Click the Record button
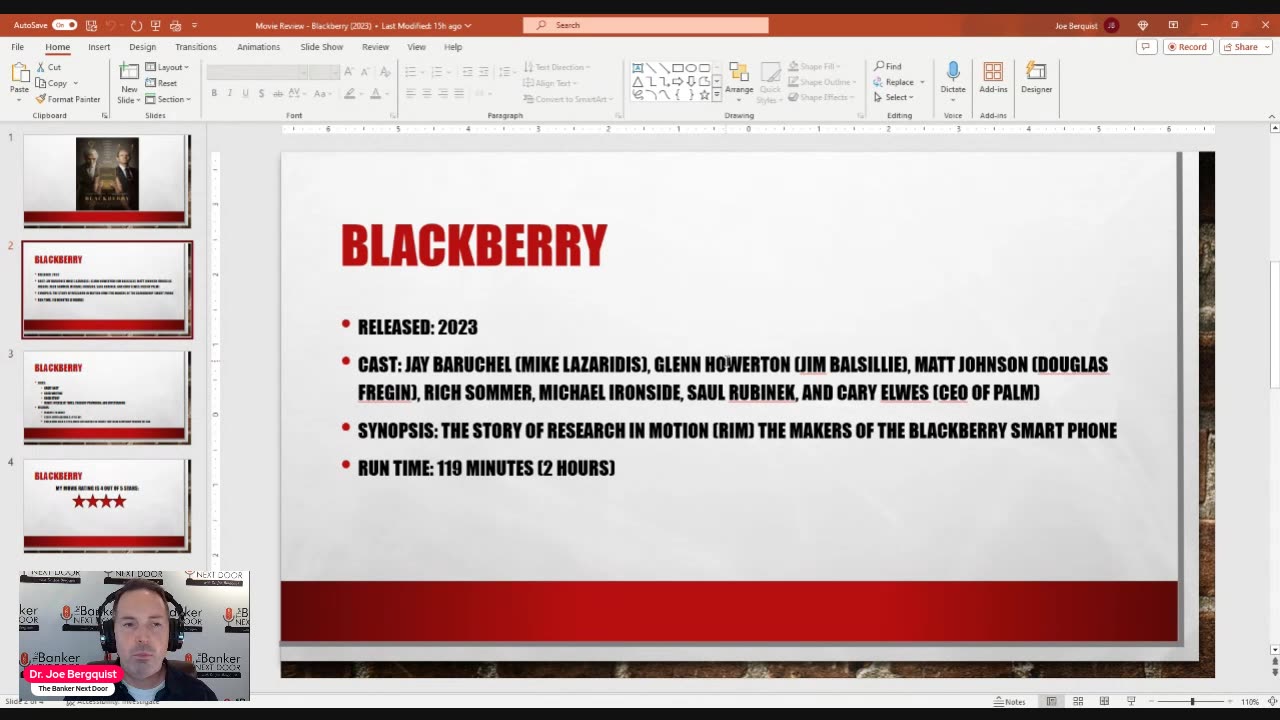 pos(1187,47)
